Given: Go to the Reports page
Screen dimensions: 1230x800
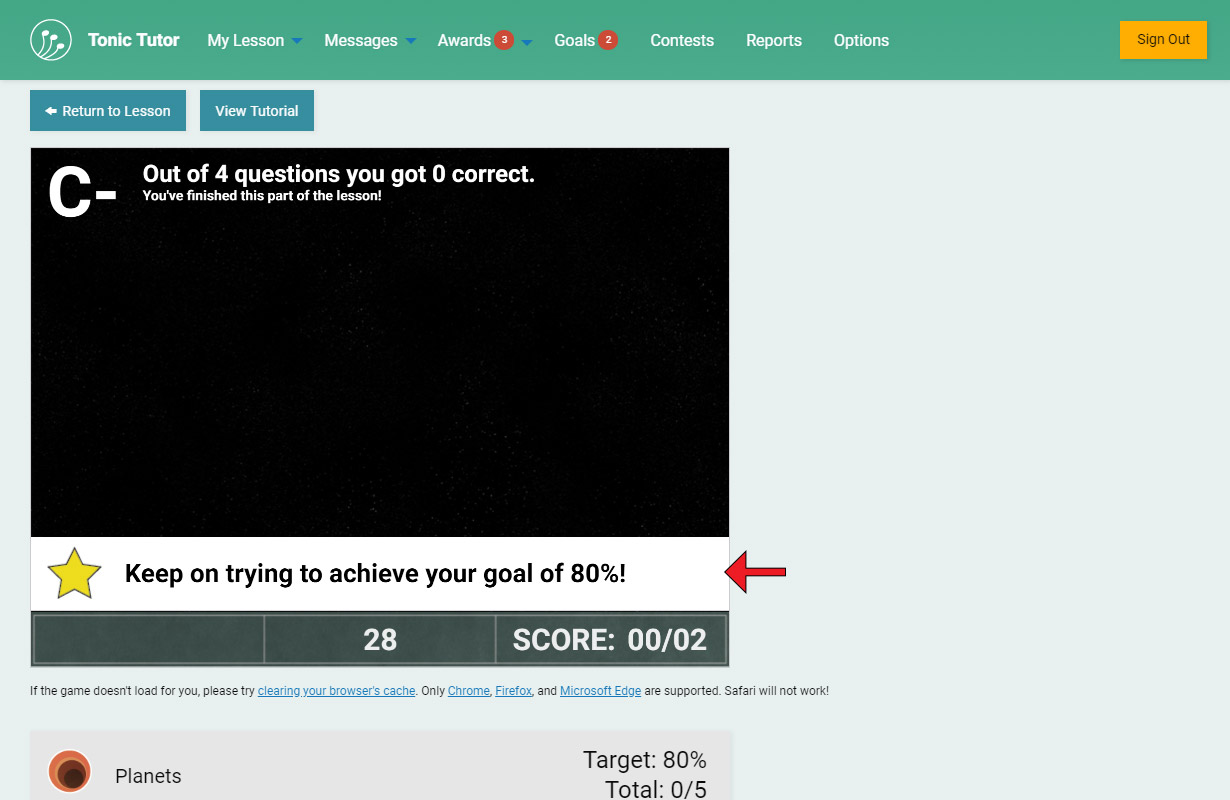Looking at the screenshot, I should (774, 40).
